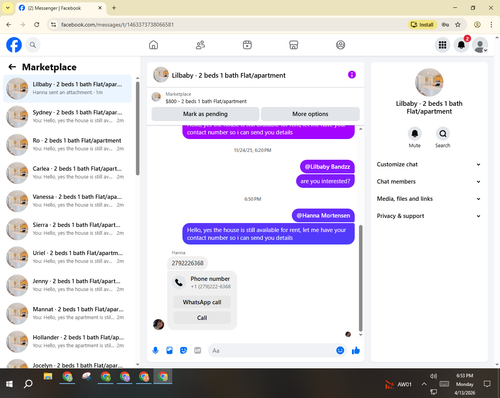Open the nine-dot menu grid
The image size is (500, 398).
[x=442, y=45]
